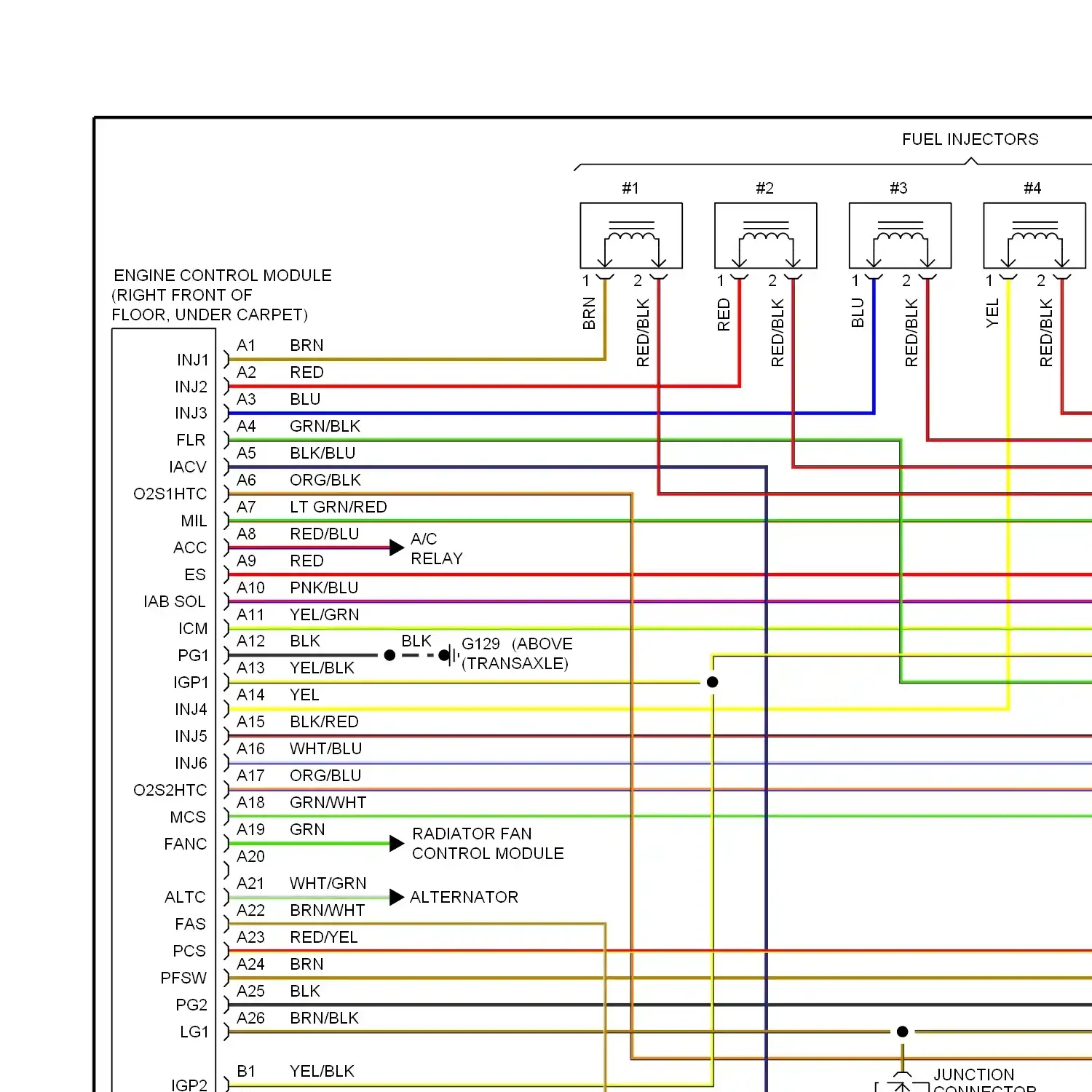1092x1092 pixels.
Task: Click the INJ3 signal name
Action: pos(191,413)
